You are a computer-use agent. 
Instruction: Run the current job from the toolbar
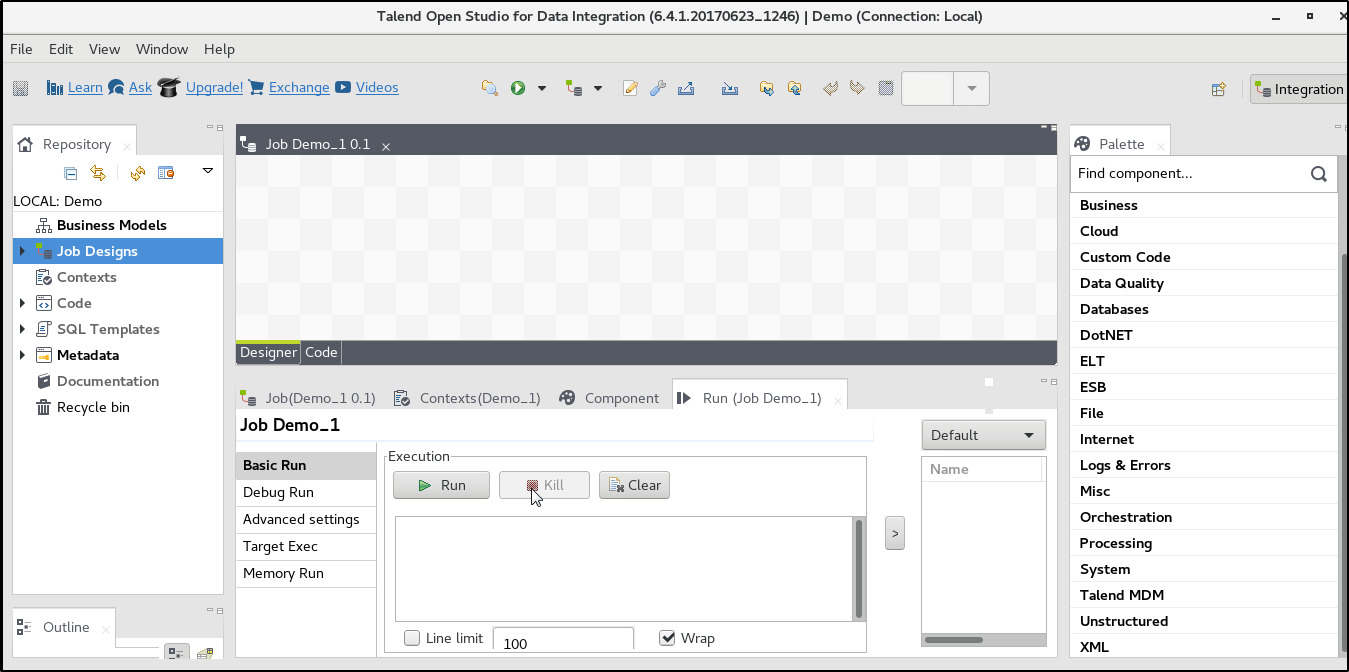[x=518, y=88]
